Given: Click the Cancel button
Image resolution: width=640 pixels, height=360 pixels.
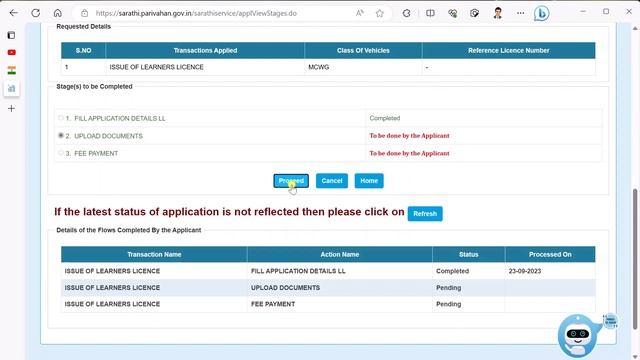Looking at the screenshot, I should coord(332,181).
